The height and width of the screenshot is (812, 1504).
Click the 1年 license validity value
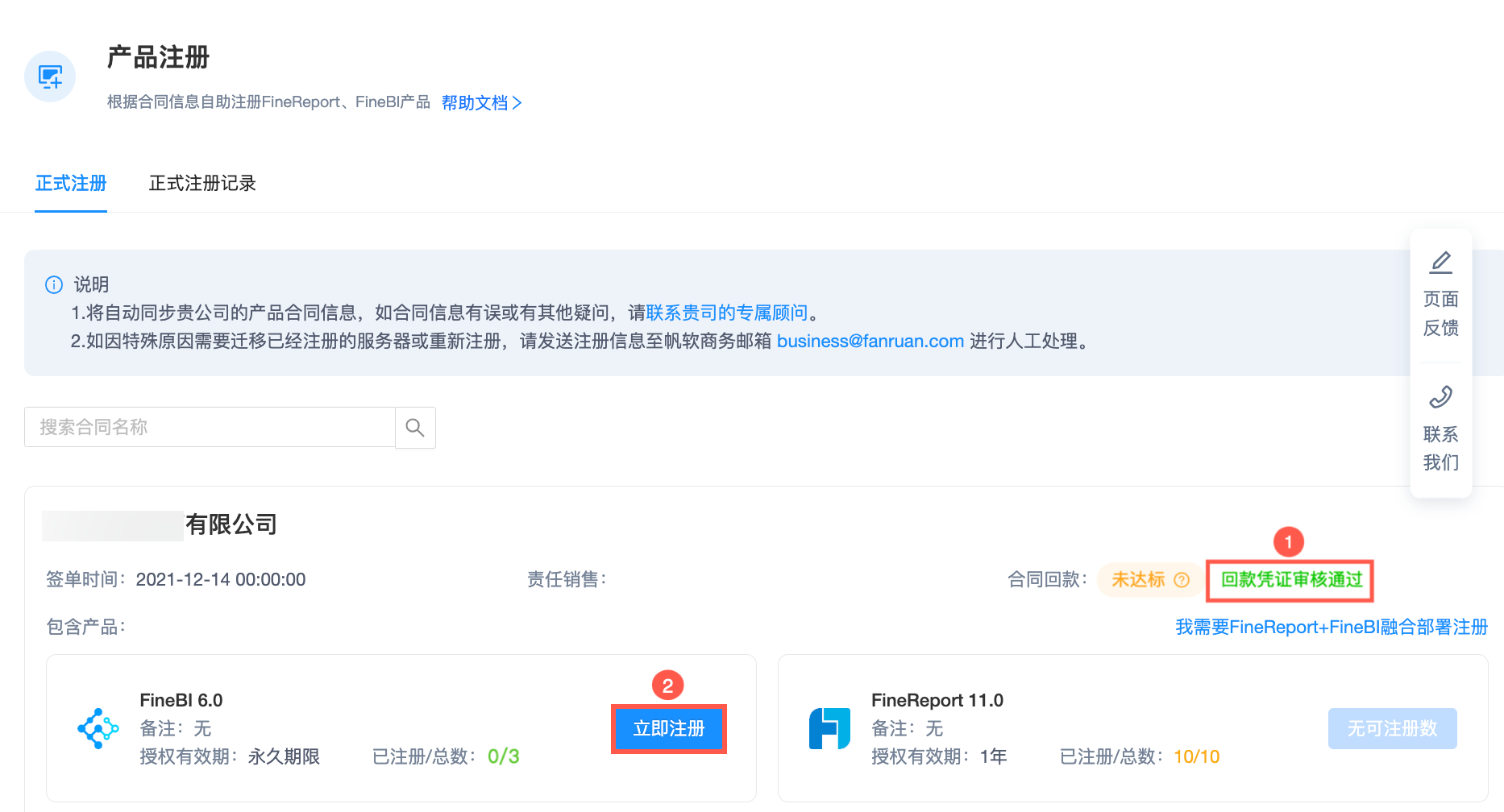click(994, 756)
